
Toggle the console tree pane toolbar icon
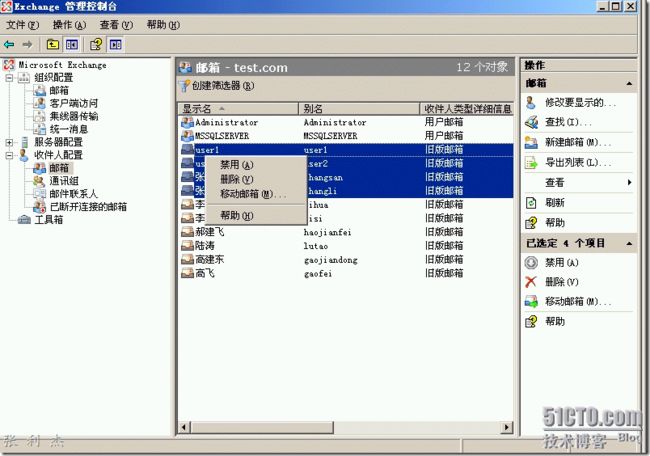click(72, 44)
